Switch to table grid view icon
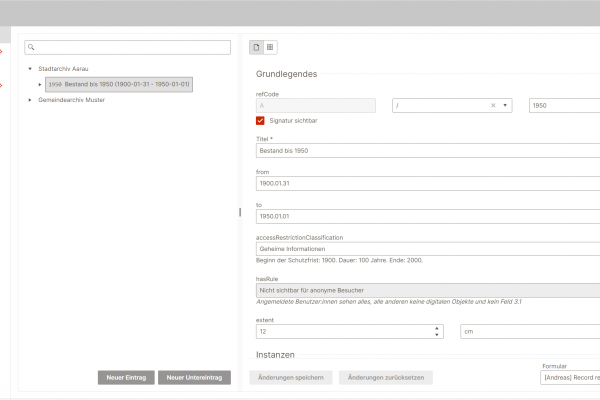600x400 pixels. tap(270, 47)
